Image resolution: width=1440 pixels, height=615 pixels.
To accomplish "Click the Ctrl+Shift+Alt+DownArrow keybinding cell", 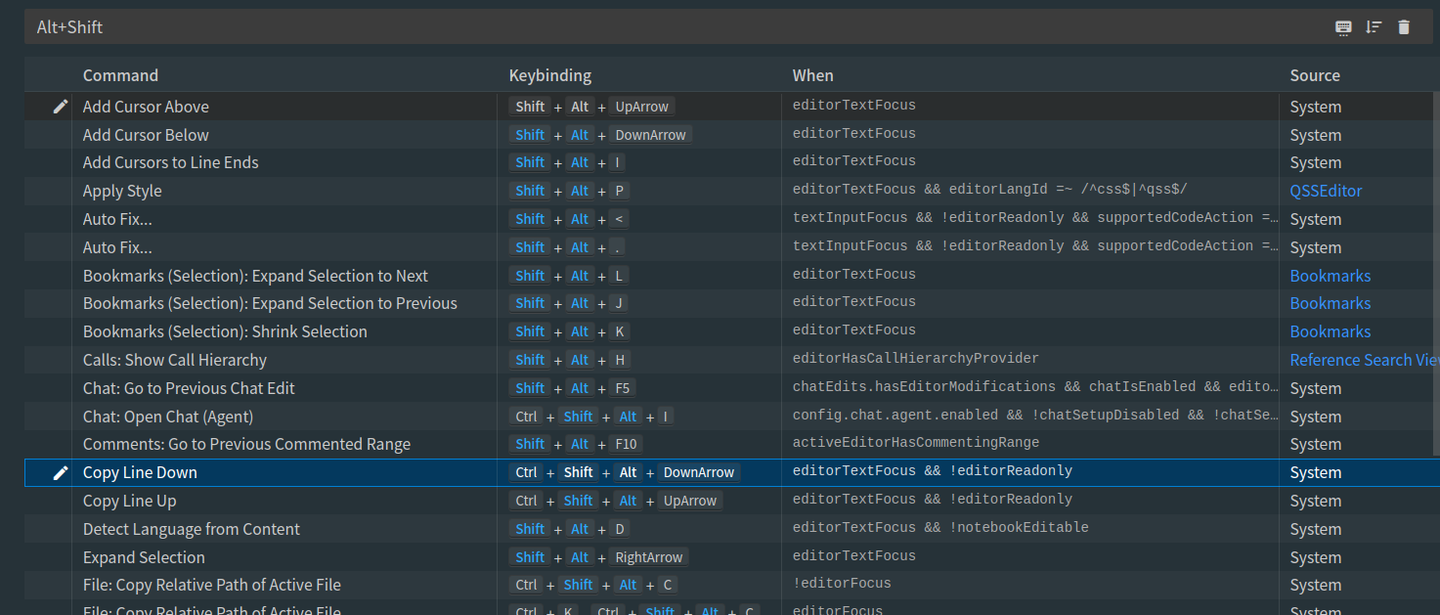I will (625, 472).
